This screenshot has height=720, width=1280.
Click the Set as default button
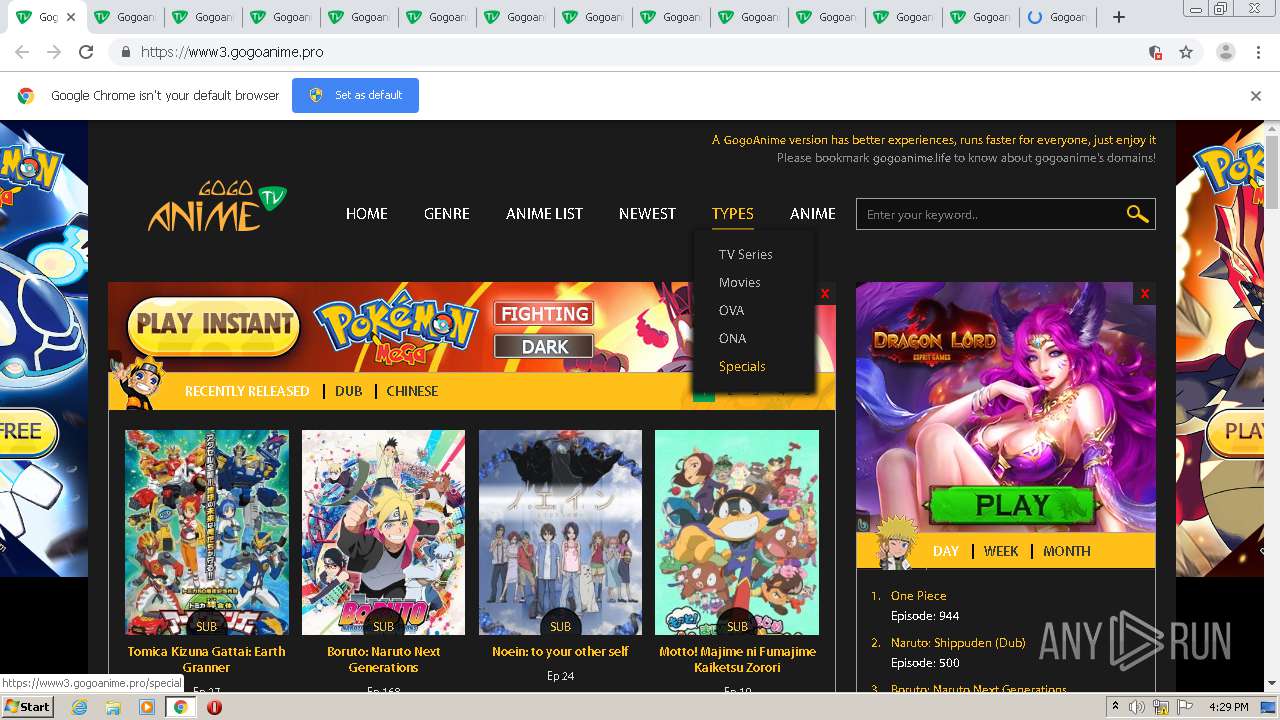click(x=355, y=96)
